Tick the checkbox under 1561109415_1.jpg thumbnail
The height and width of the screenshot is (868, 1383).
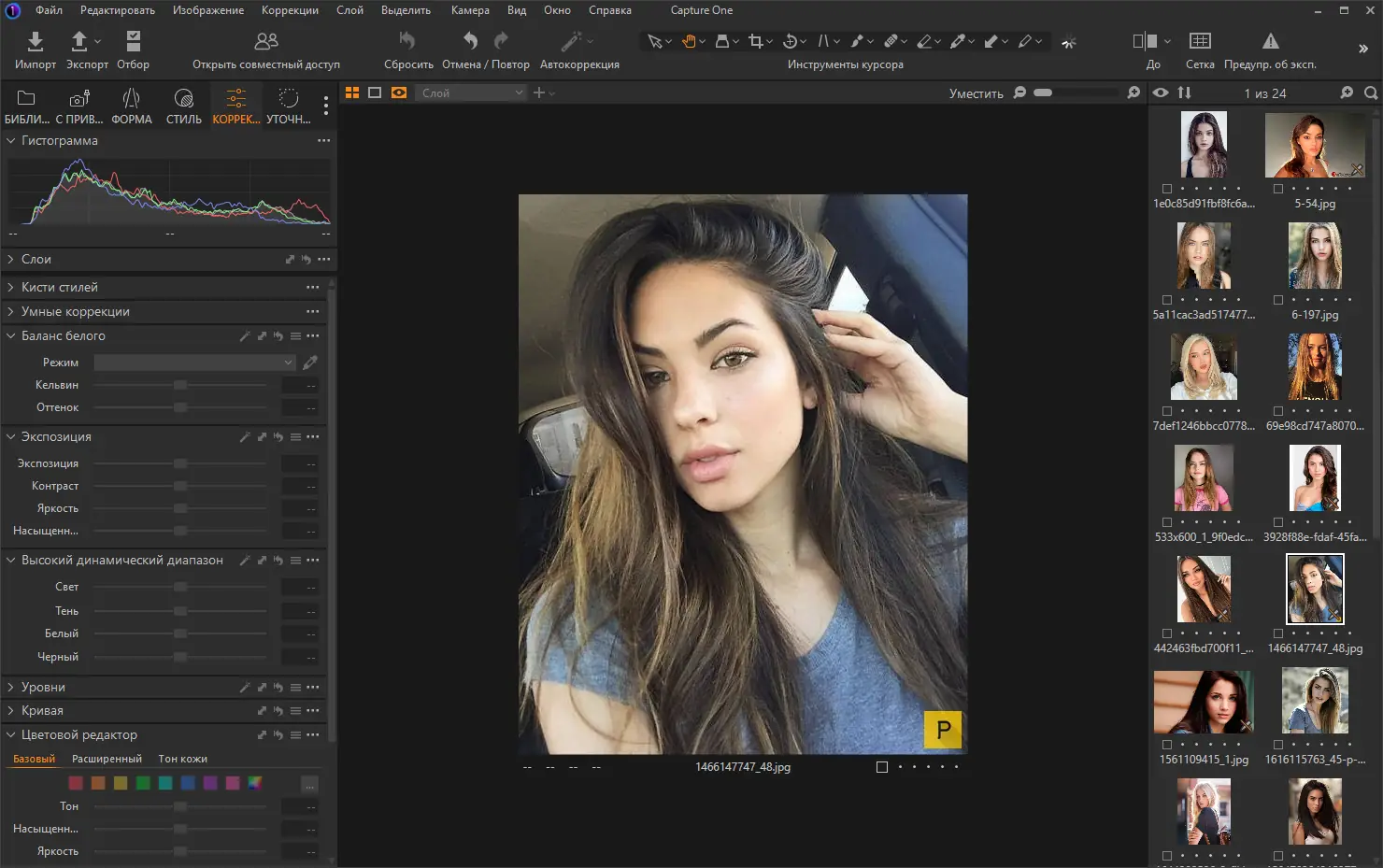(1166, 745)
